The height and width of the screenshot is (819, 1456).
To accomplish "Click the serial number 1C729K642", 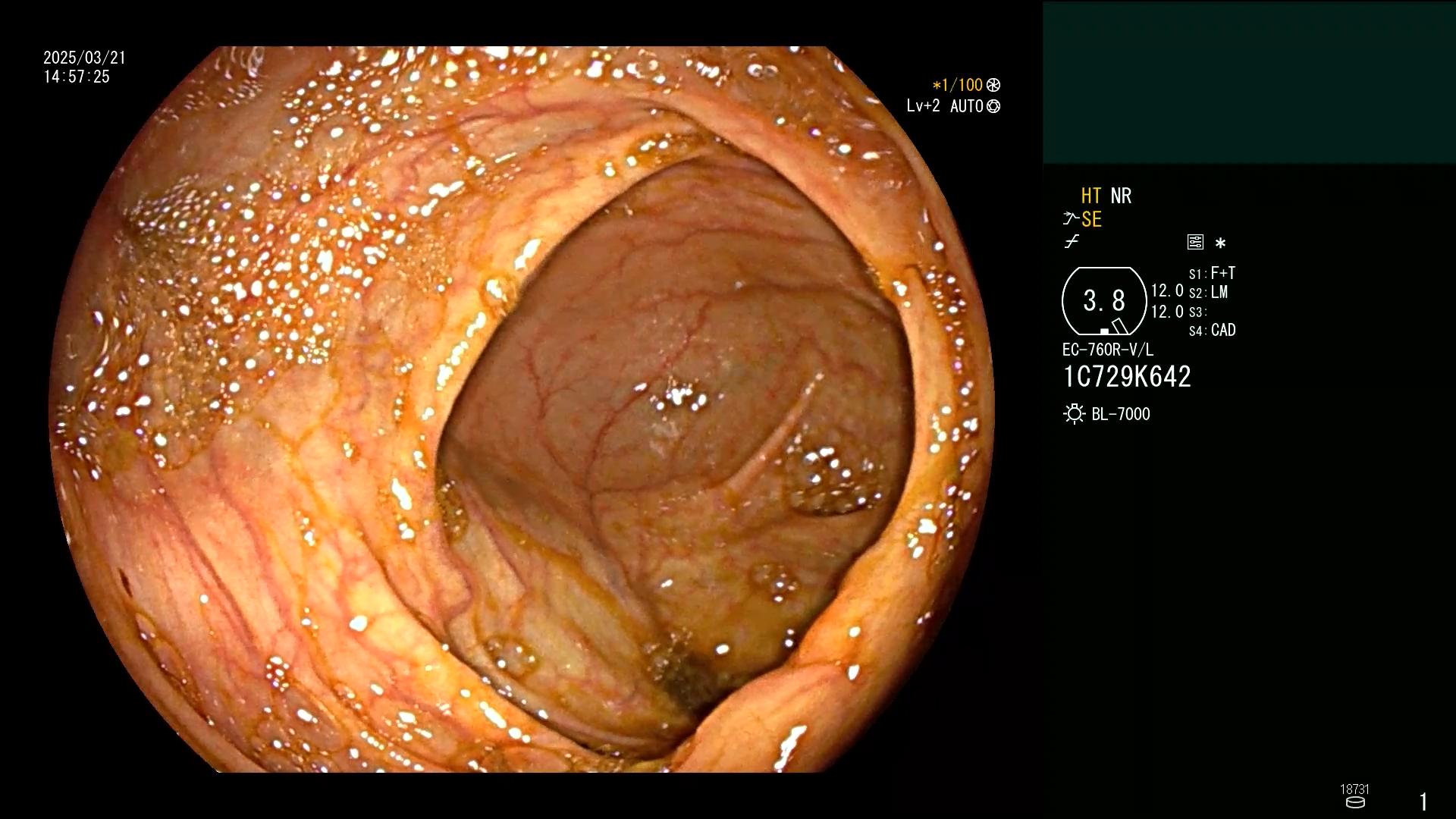I will click(x=1128, y=377).
